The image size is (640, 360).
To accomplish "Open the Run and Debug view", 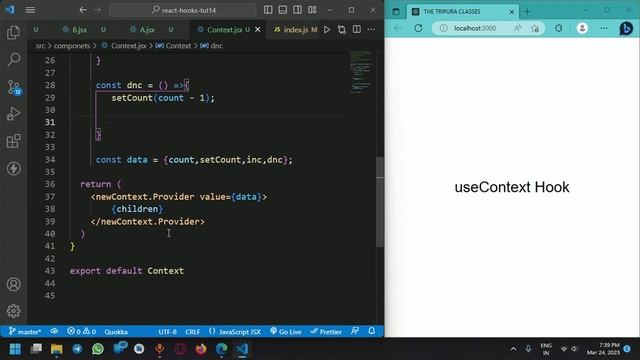I will pos(13,114).
